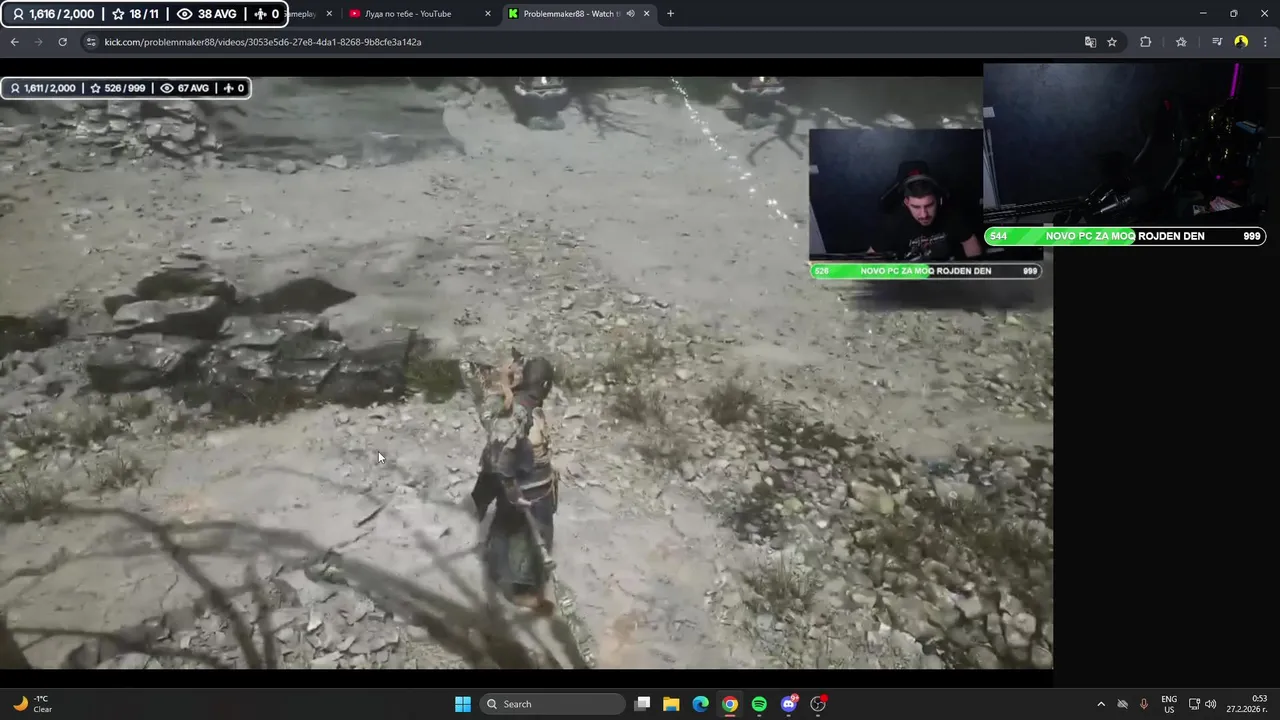Click the camera-off tray icon
Screen dimensions: 1280x720
coord(1122,704)
